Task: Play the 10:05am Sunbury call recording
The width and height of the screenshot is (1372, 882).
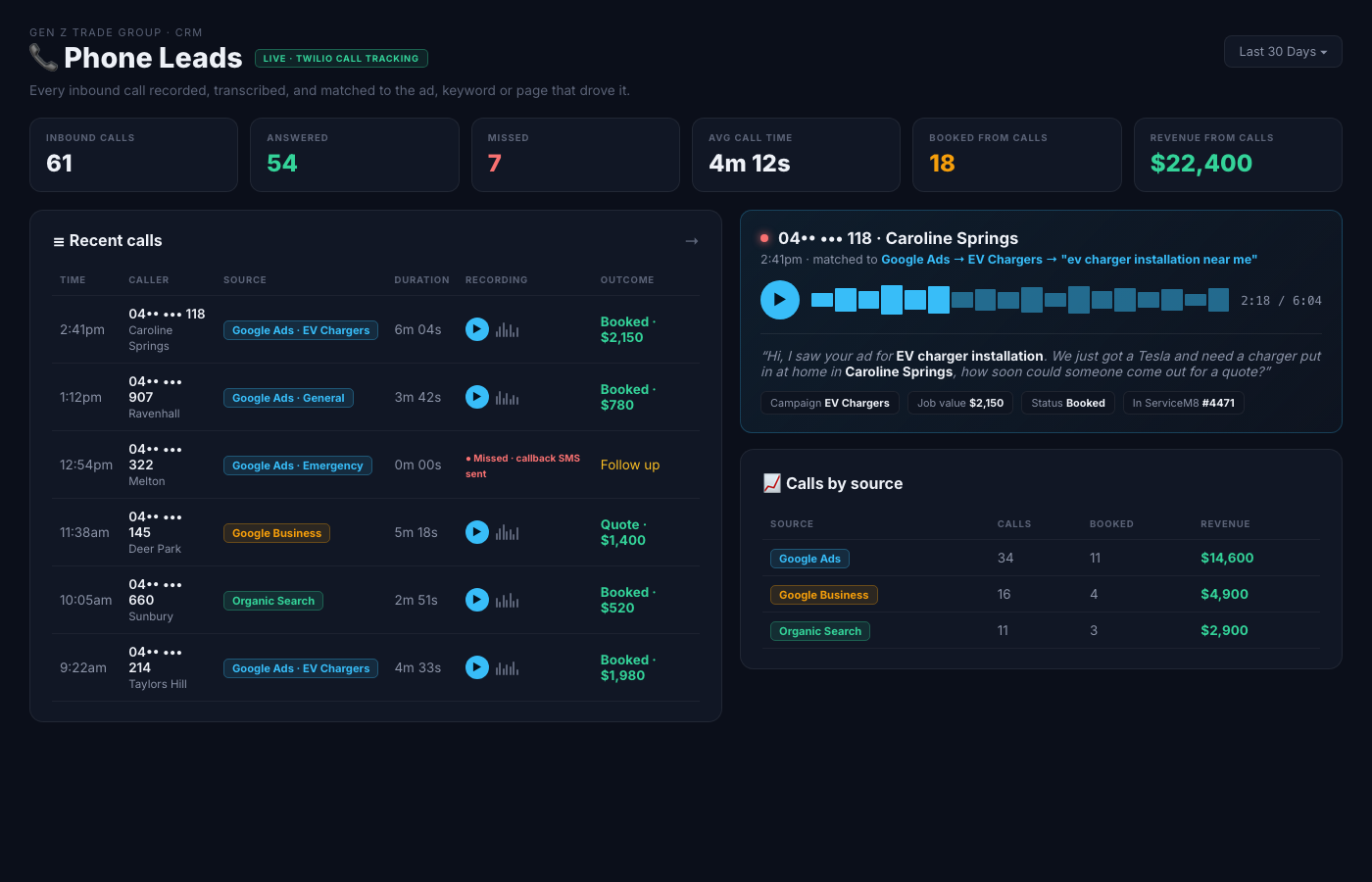Action: tap(477, 600)
